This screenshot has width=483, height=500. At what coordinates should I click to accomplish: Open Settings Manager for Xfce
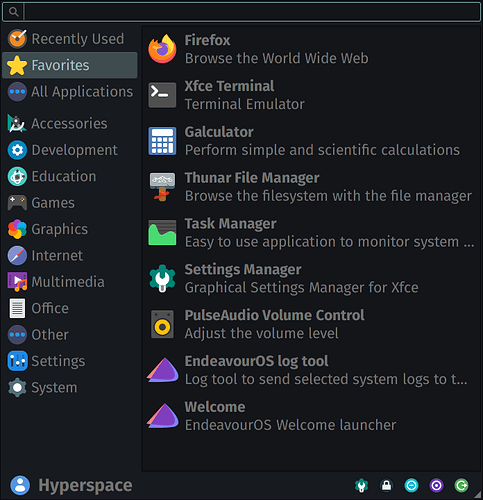pyautogui.click(x=310, y=278)
